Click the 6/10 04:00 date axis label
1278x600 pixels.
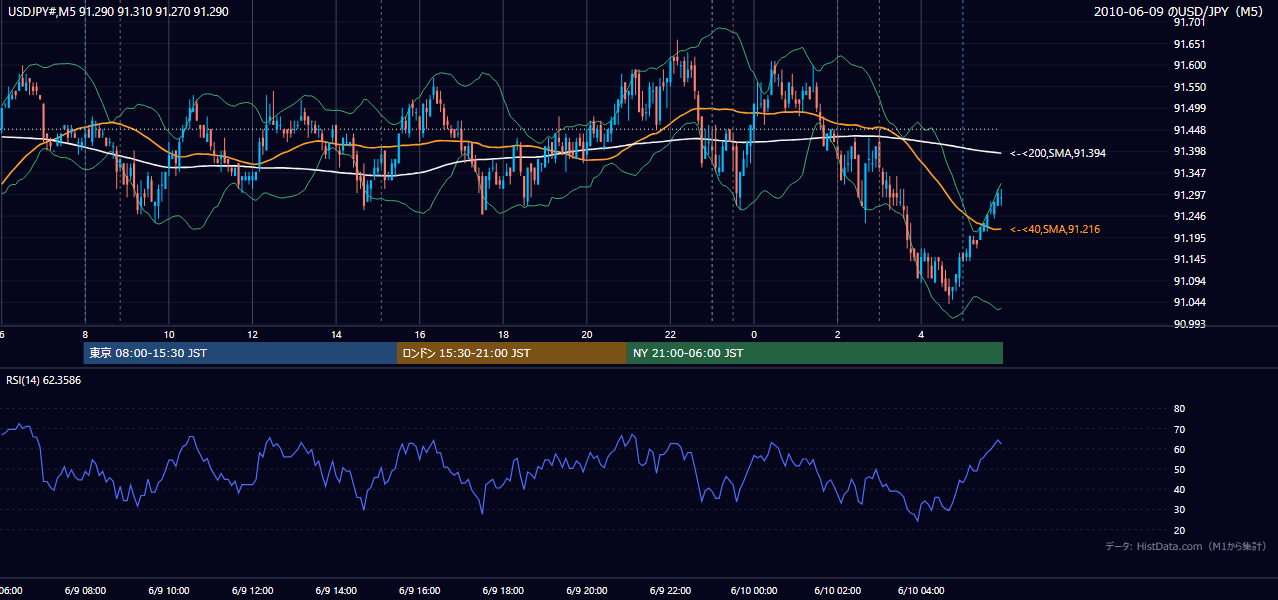[x=921, y=591]
